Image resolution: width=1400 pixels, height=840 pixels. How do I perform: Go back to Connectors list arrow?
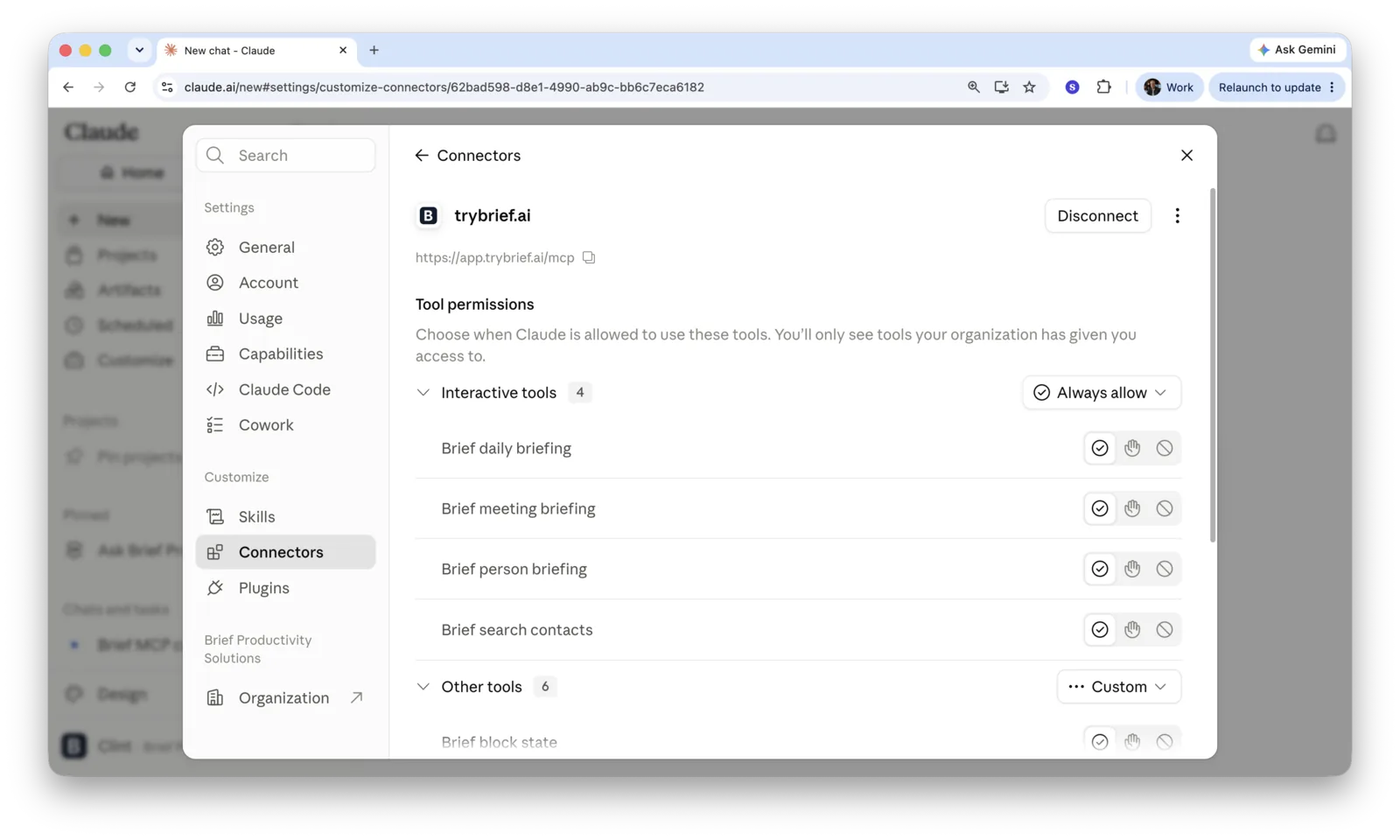[x=422, y=156]
